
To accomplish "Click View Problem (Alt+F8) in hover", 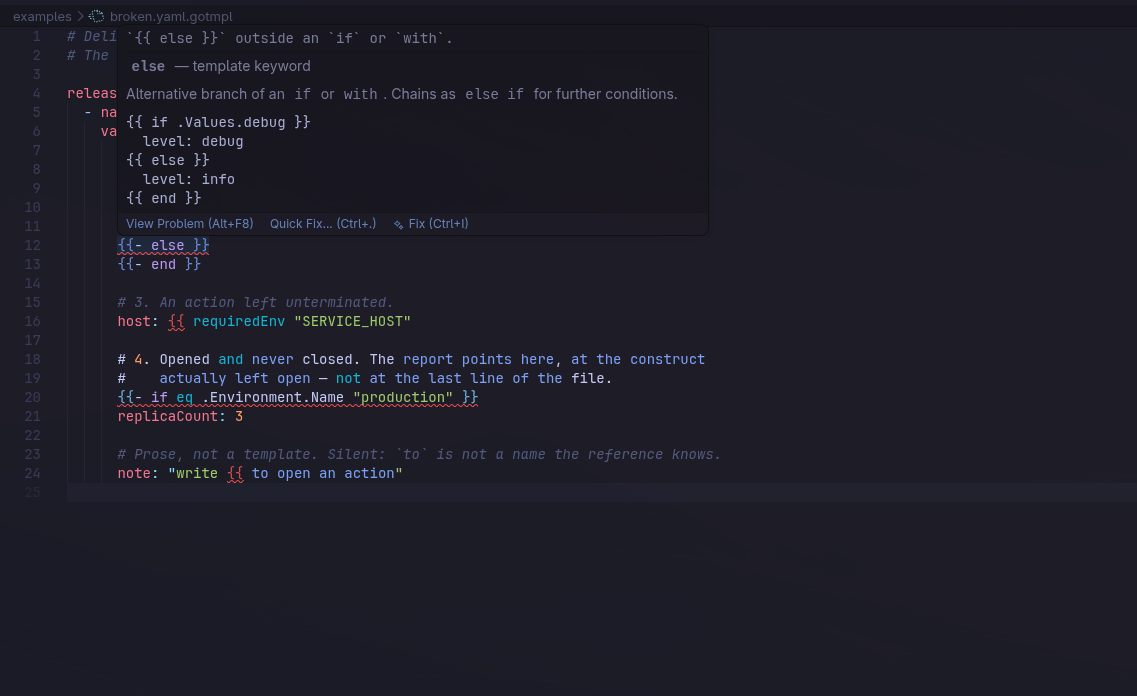I will 190,223.
